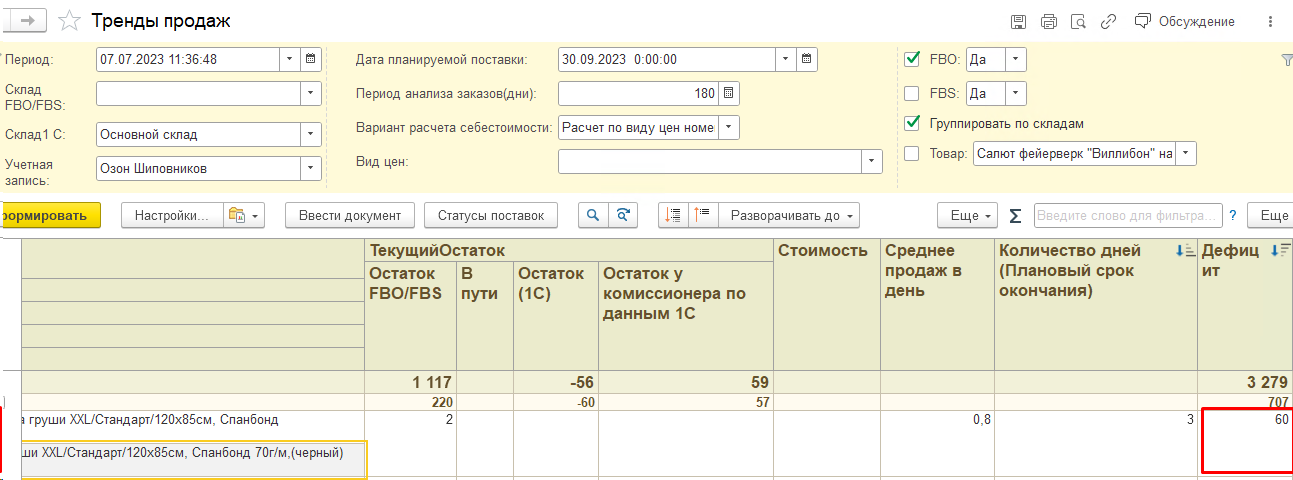Screen dimensions: 1293x480
Task: Click the В пути column header
Action: click(484, 315)
